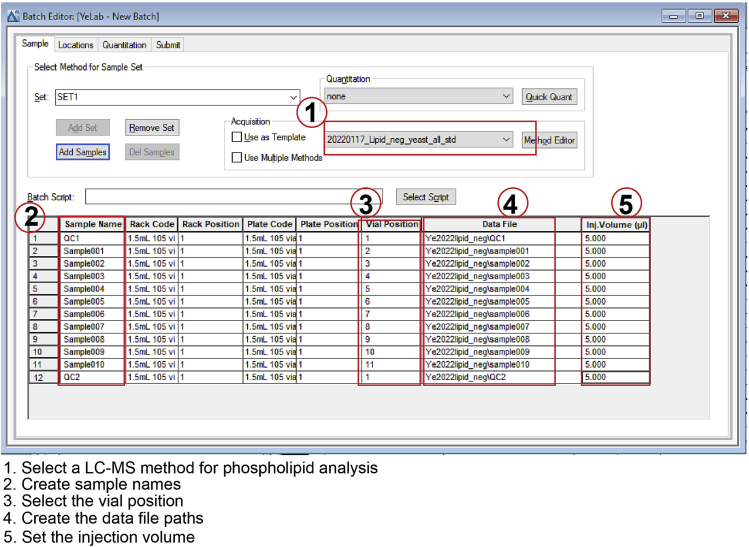Click the plate code cell in Sample007 row

point(269,327)
